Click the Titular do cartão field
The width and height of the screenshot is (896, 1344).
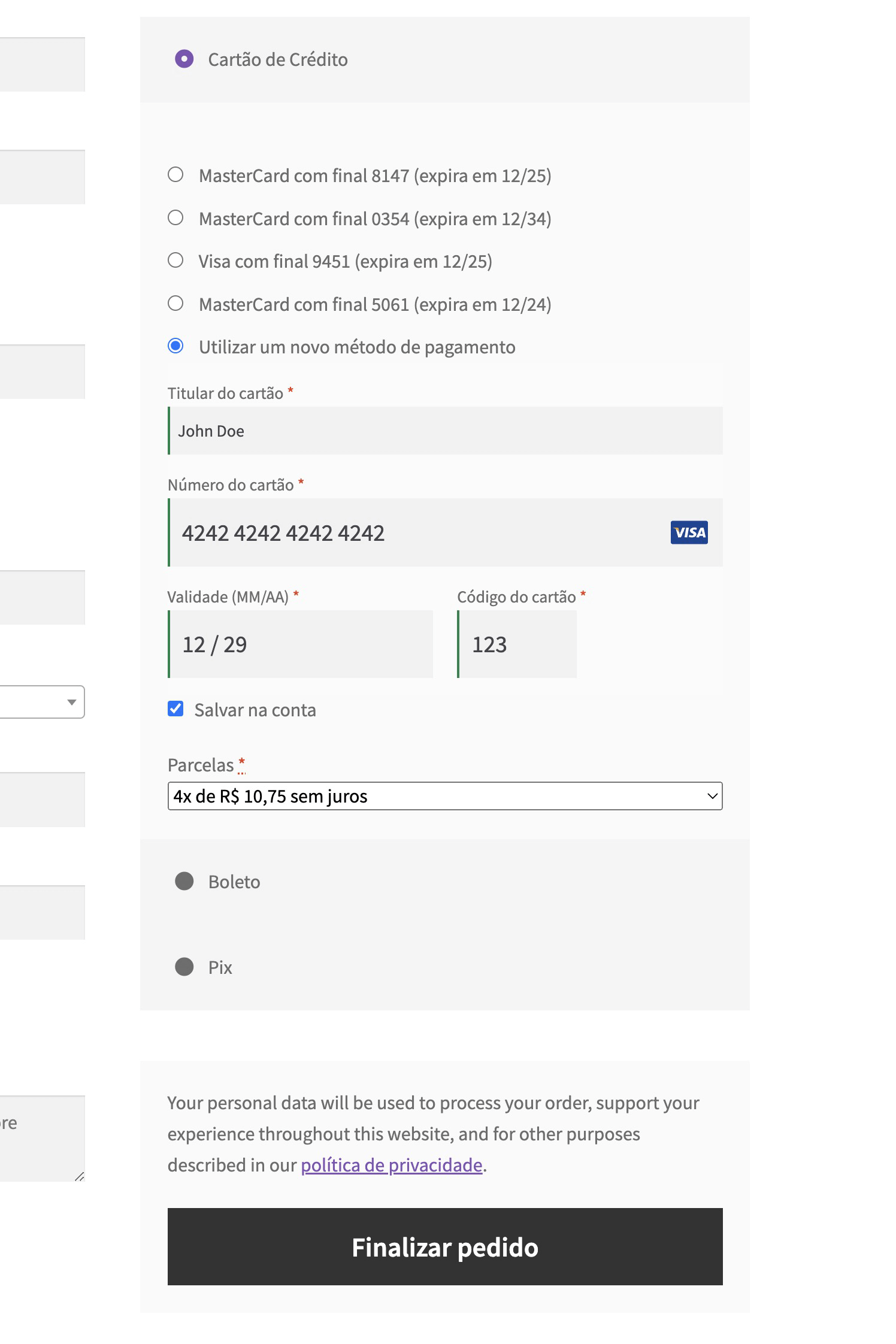445,431
